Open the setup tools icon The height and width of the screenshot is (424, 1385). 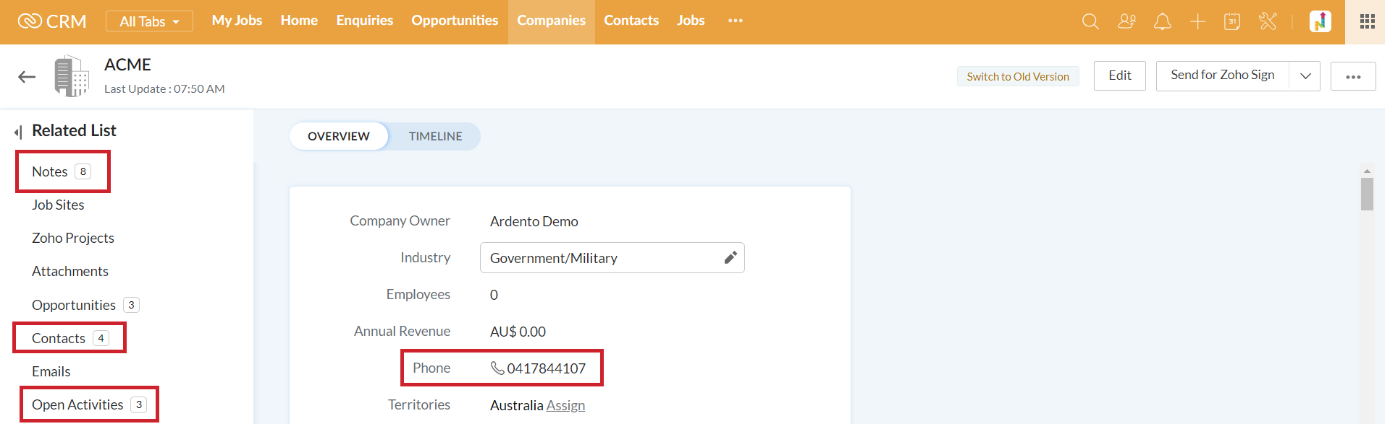[x=1268, y=21]
